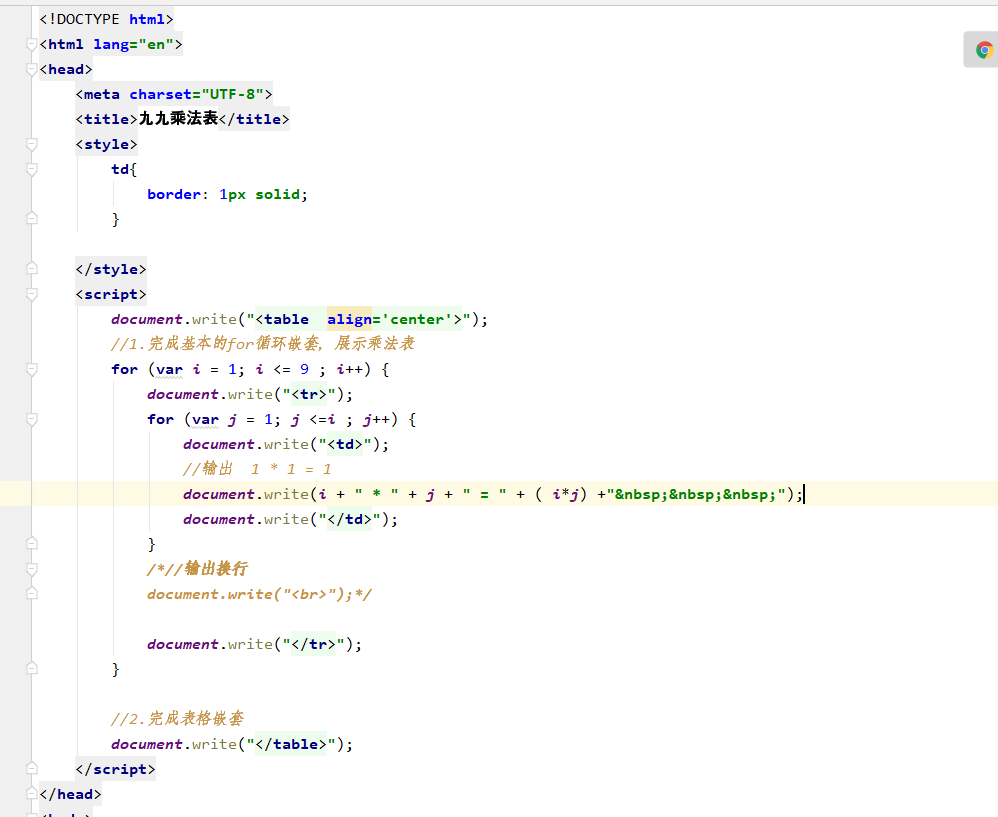Collapse the <head> fold marker in gutter
The height and width of the screenshot is (817, 998).
[31, 69]
